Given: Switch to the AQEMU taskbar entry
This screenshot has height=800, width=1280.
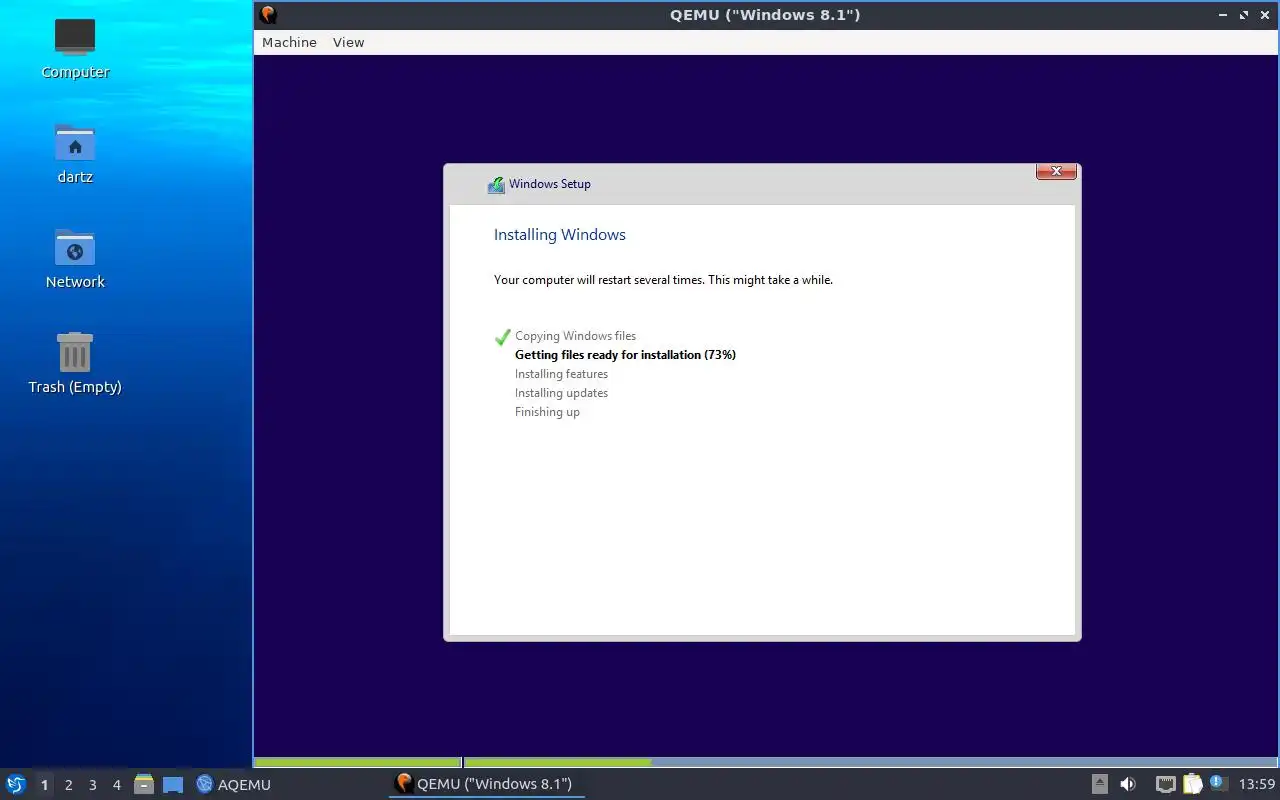Looking at the screenshot, I should (x=234, y=784).
